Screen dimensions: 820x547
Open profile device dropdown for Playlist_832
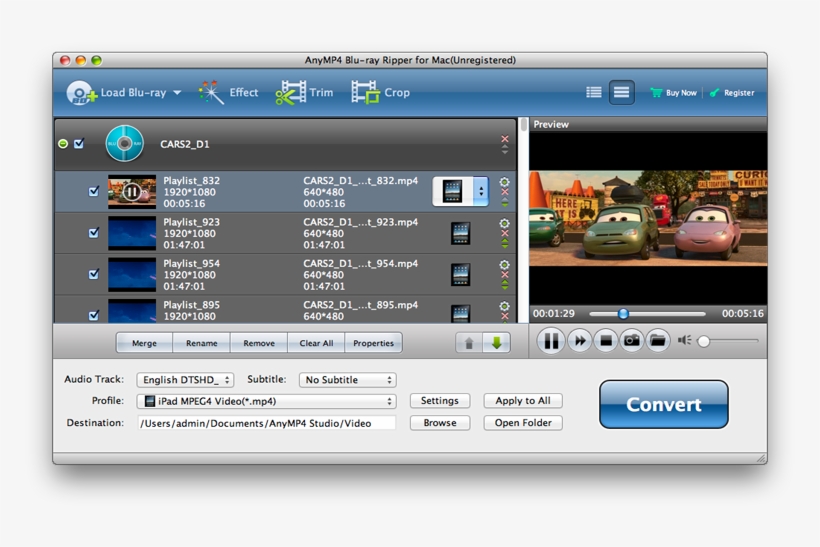point(481,191)
